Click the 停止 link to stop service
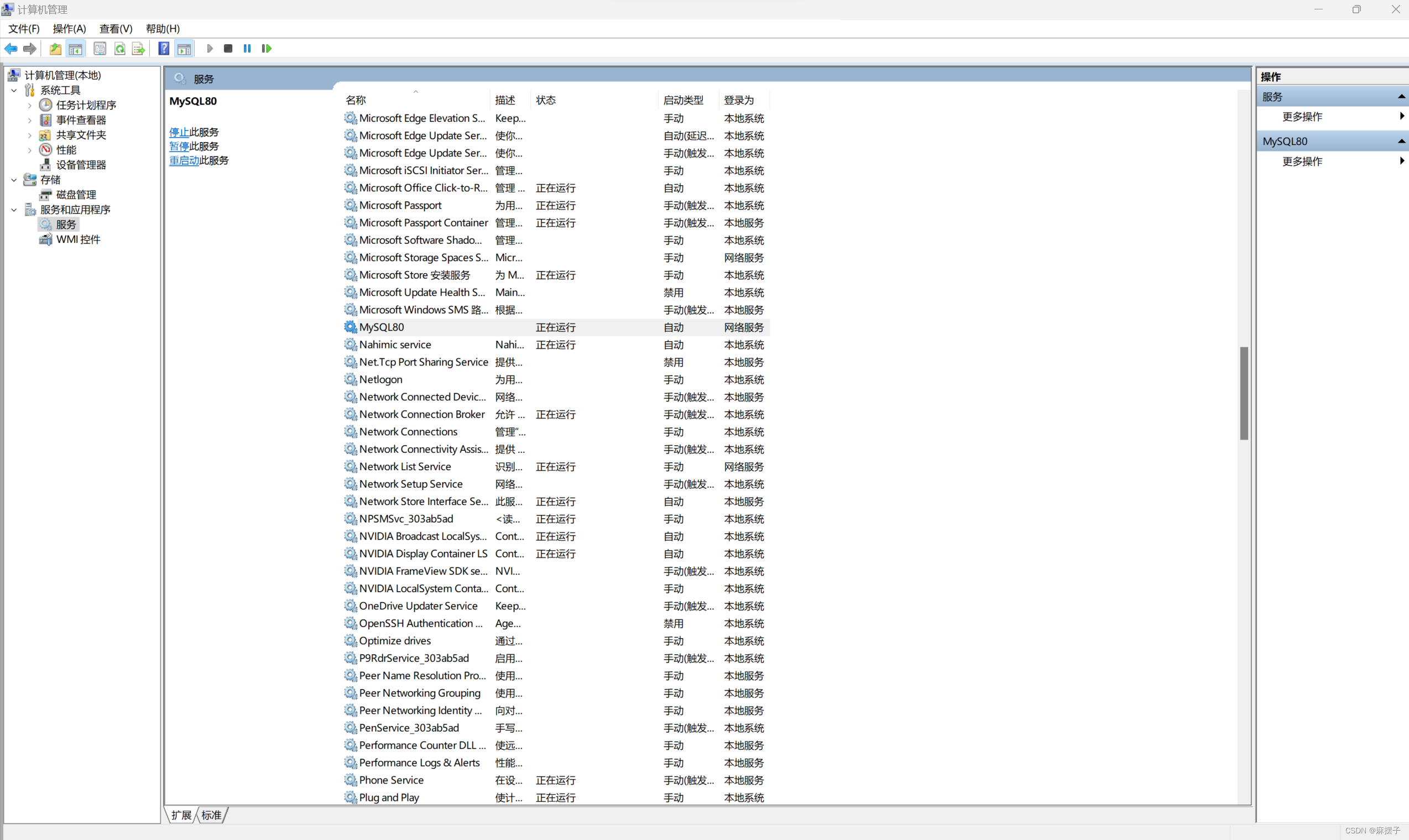The width and height of the screenshot is (1409, 840). [x=179, y=132]
